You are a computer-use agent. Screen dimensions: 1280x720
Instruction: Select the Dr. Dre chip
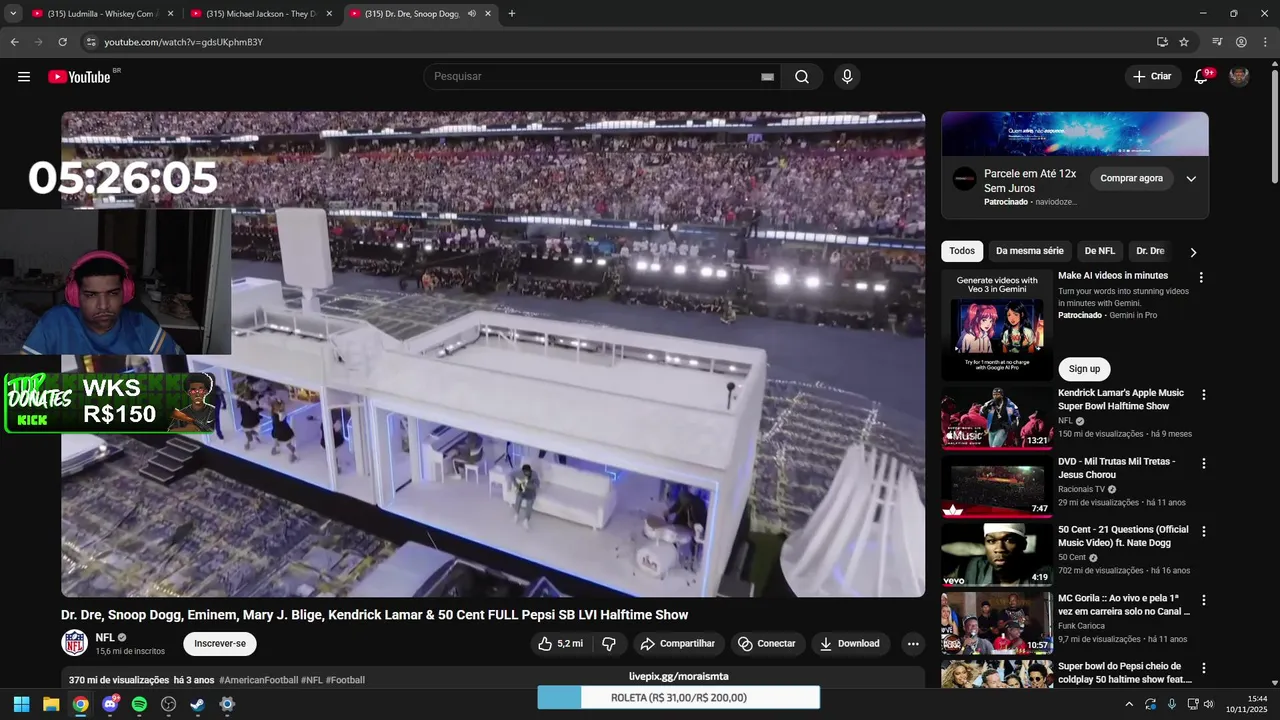(x=1150, y=251)
